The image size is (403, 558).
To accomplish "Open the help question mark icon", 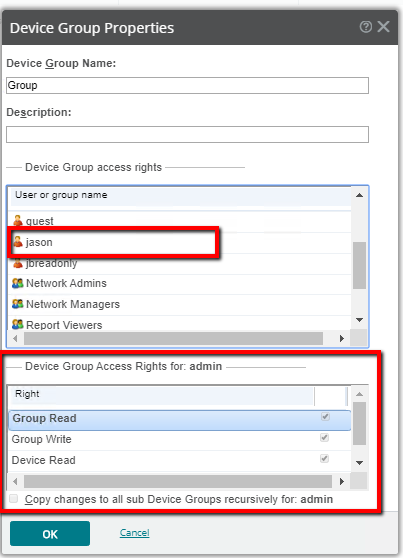I will tap(366, 27).
